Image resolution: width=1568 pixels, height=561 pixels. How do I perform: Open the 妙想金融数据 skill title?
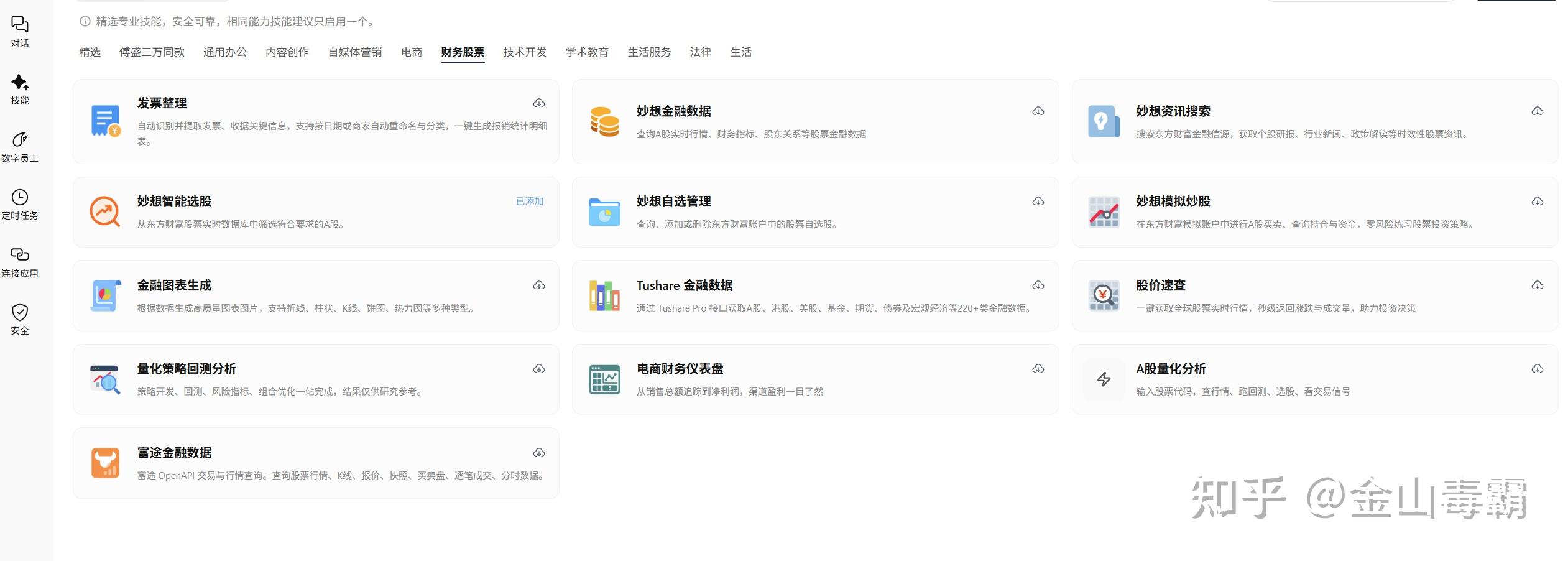click(x=674, y=111)
